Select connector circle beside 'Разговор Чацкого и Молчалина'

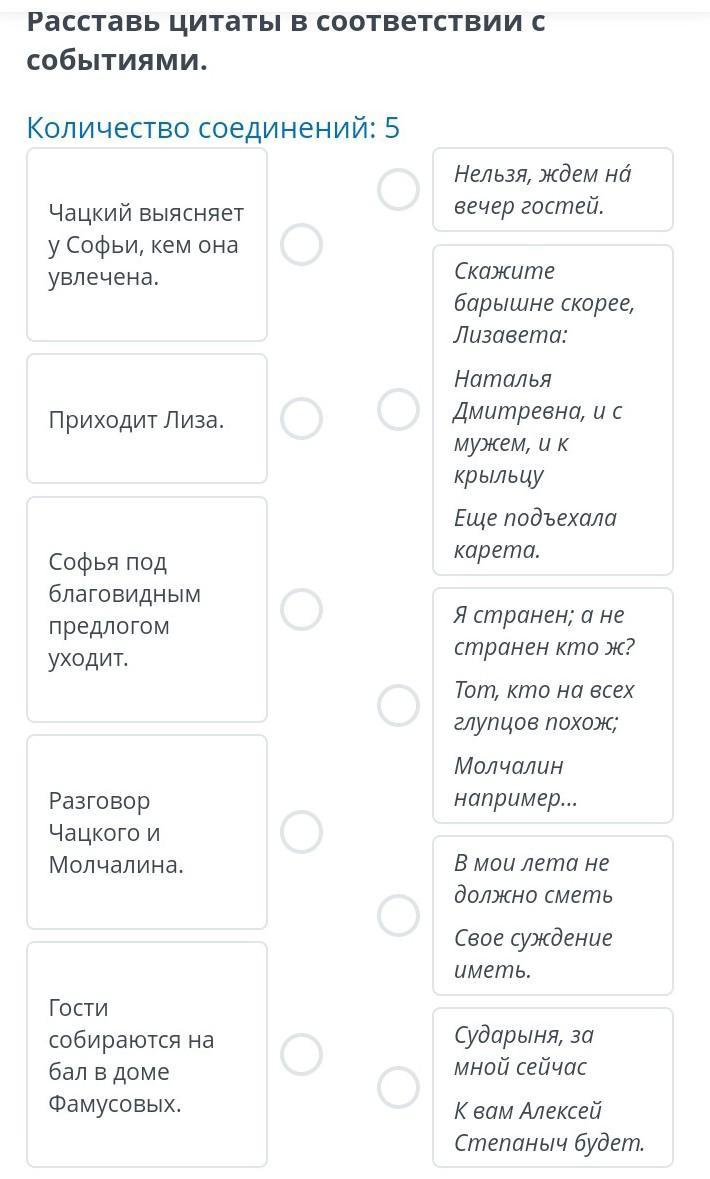coord(302,832)
